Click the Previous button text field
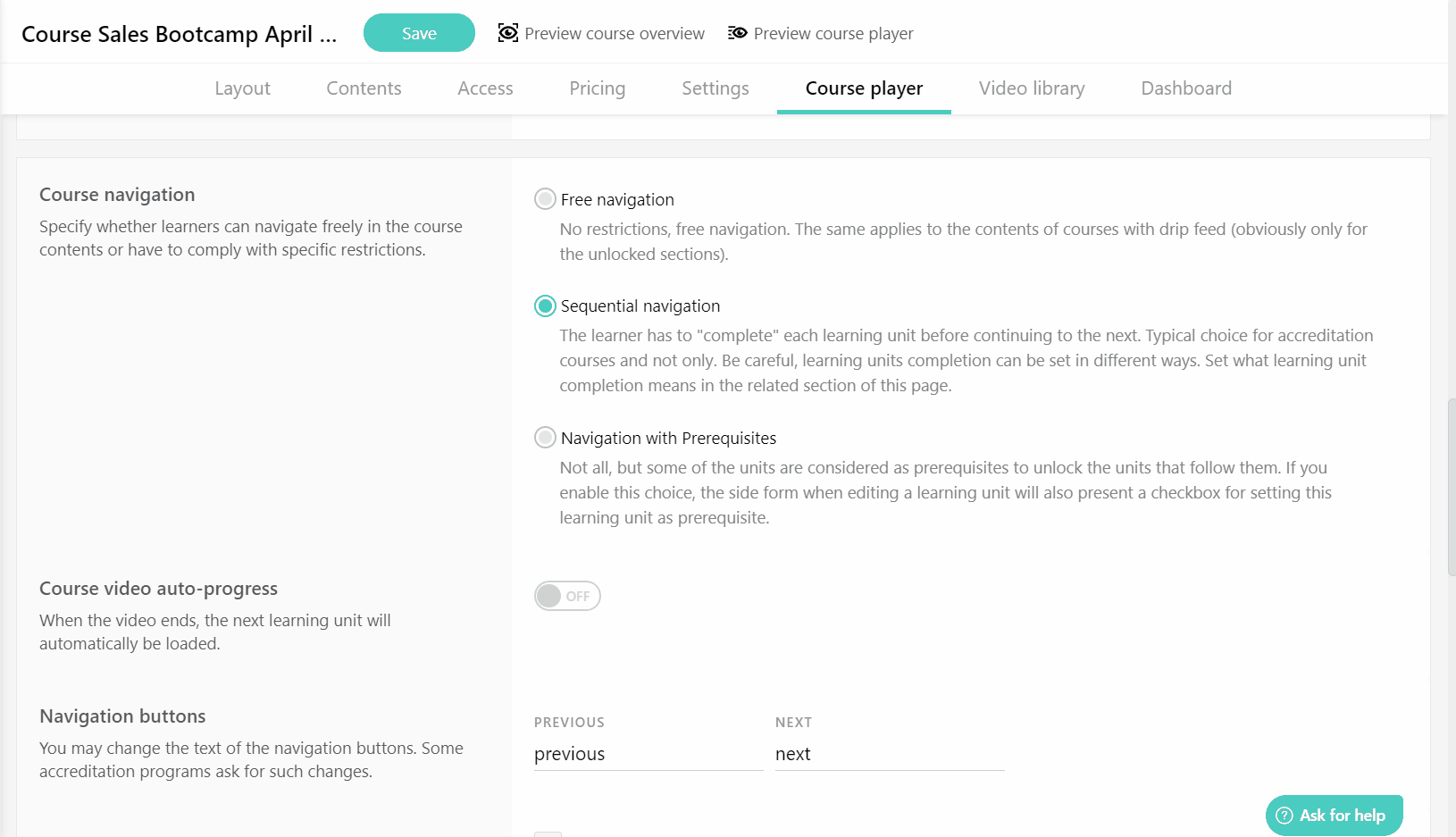The height and width of the screenshot is (837, 1456). click(x=648, y=754)
